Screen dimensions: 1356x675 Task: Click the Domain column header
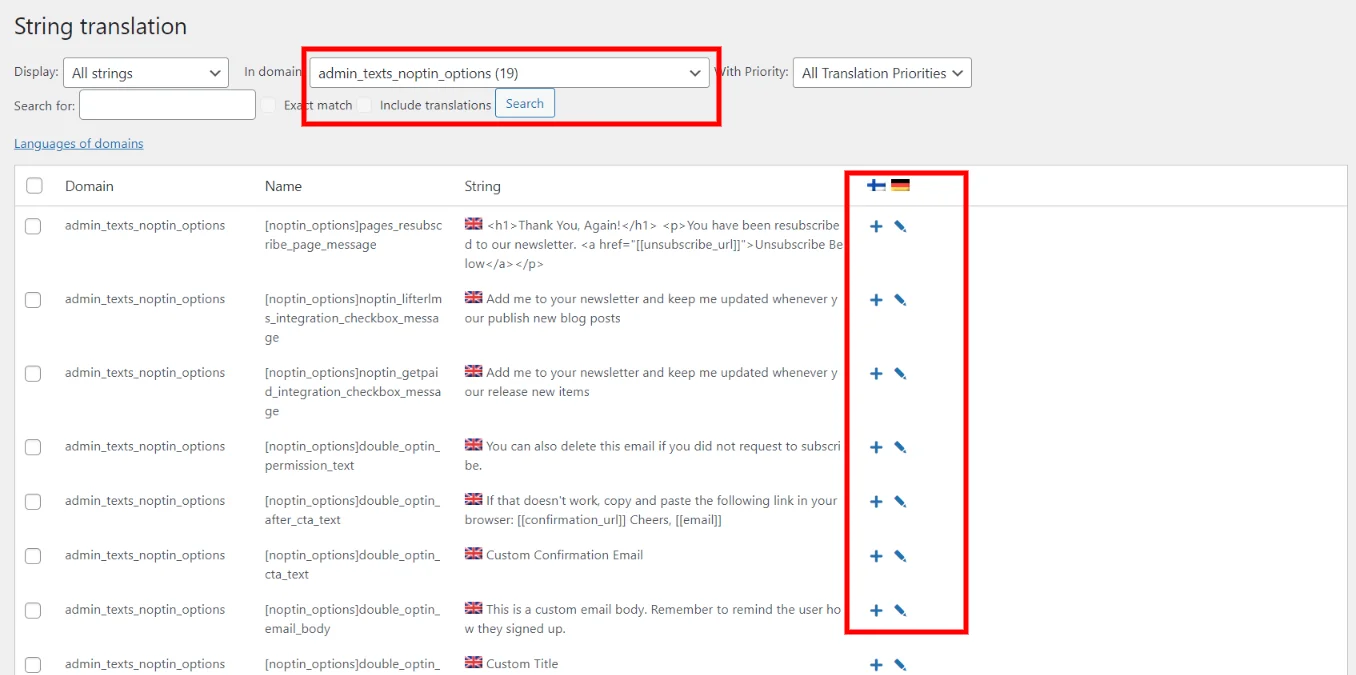pos(89,186)
